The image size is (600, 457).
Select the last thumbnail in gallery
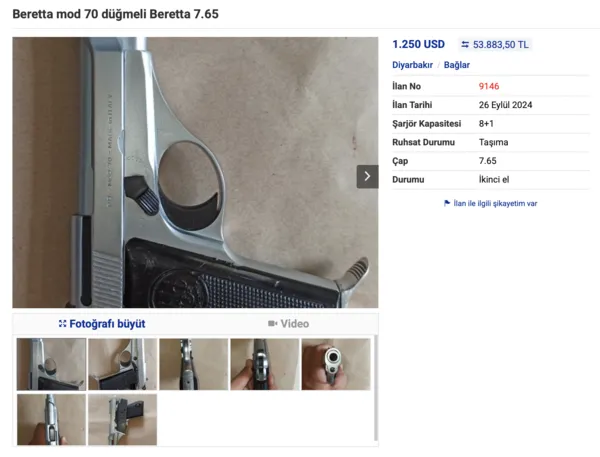click(x=122, y=419)
